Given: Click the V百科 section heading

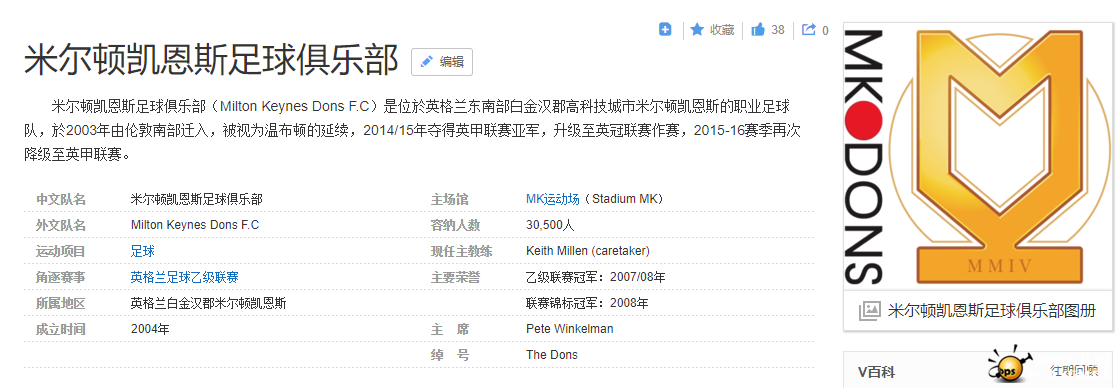Looking at the screenshot, I should click(876, 372).
